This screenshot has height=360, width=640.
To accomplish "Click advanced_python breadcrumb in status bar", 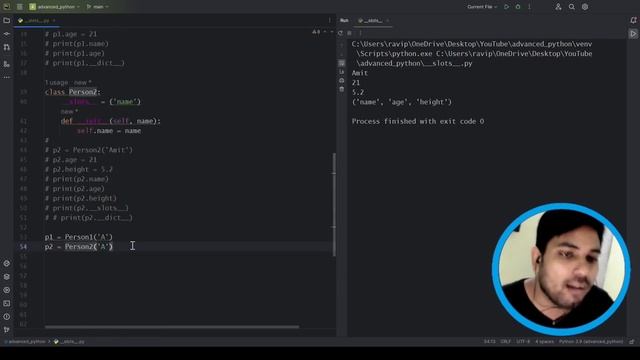I will 27,342.
